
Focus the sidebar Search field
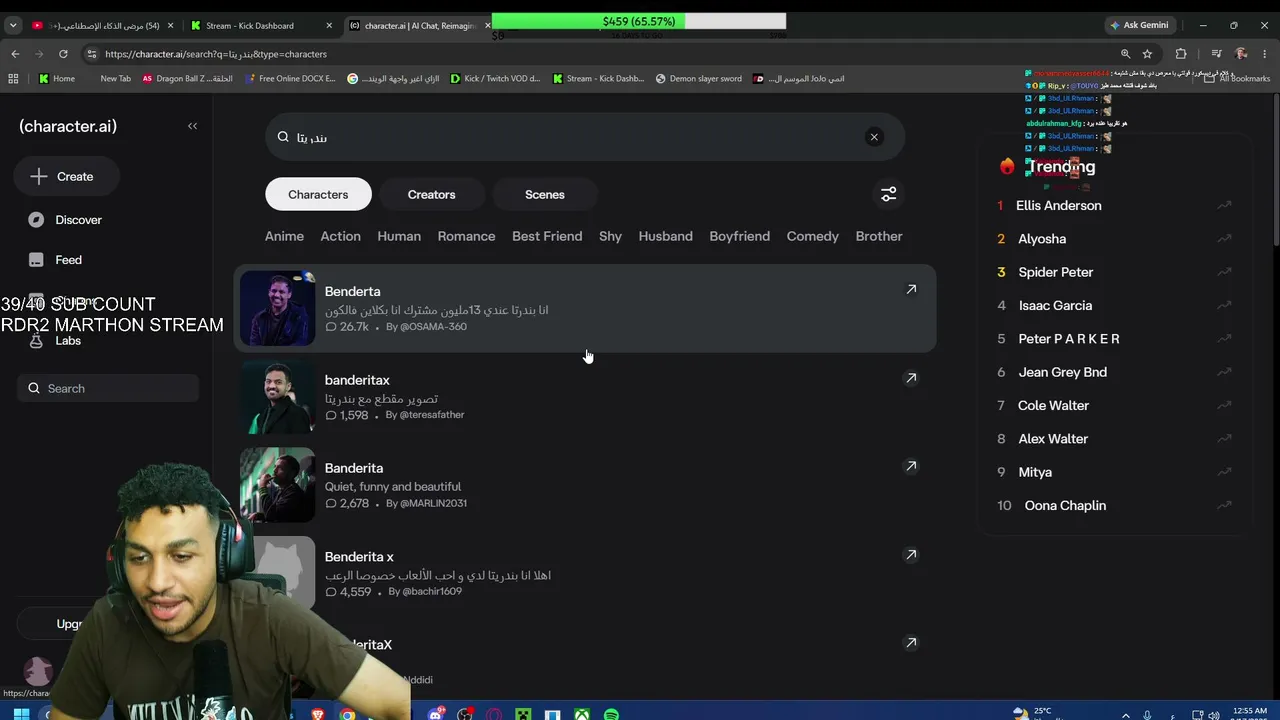point(108,388)
